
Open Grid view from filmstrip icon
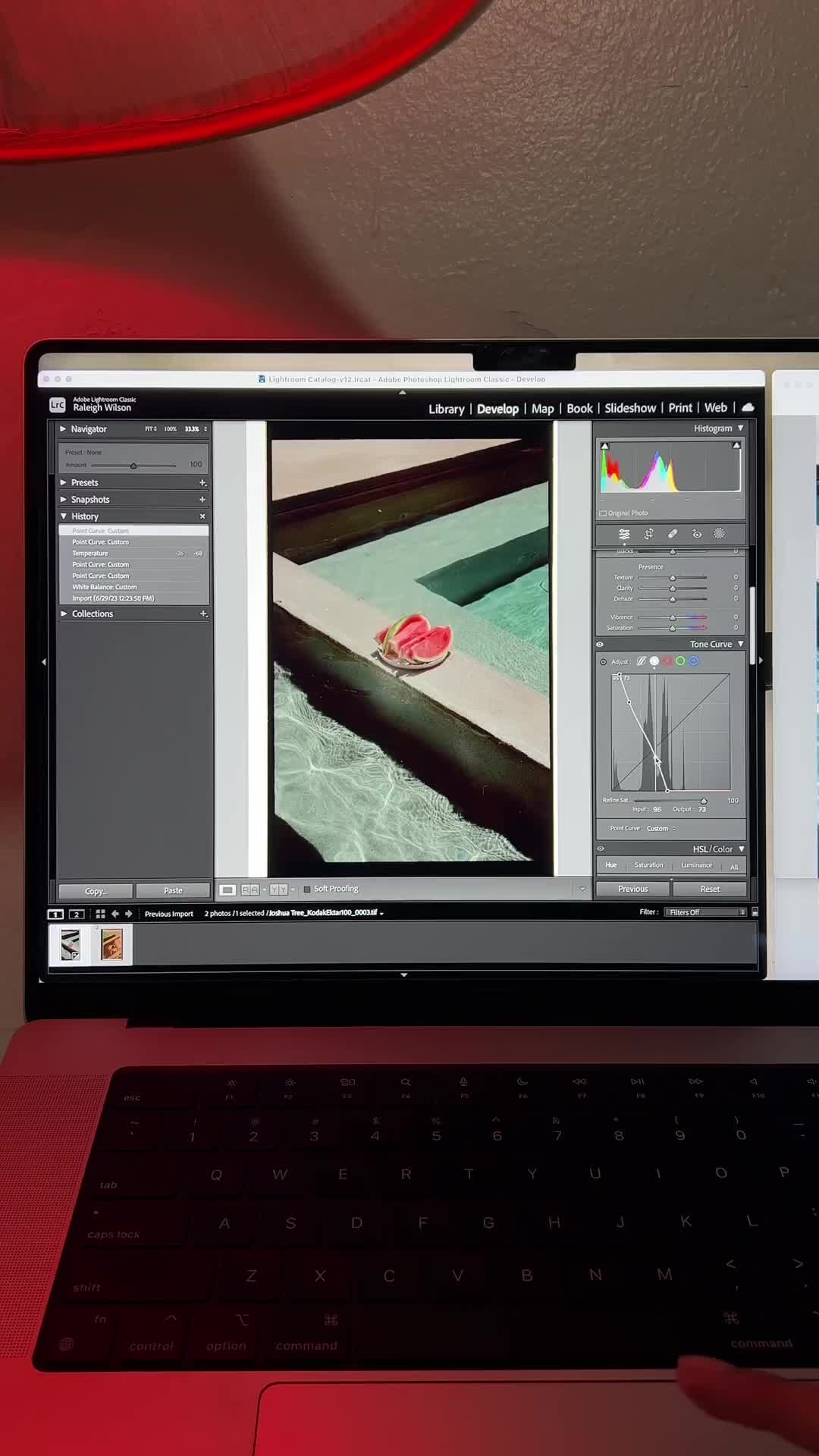click(100, 914)
